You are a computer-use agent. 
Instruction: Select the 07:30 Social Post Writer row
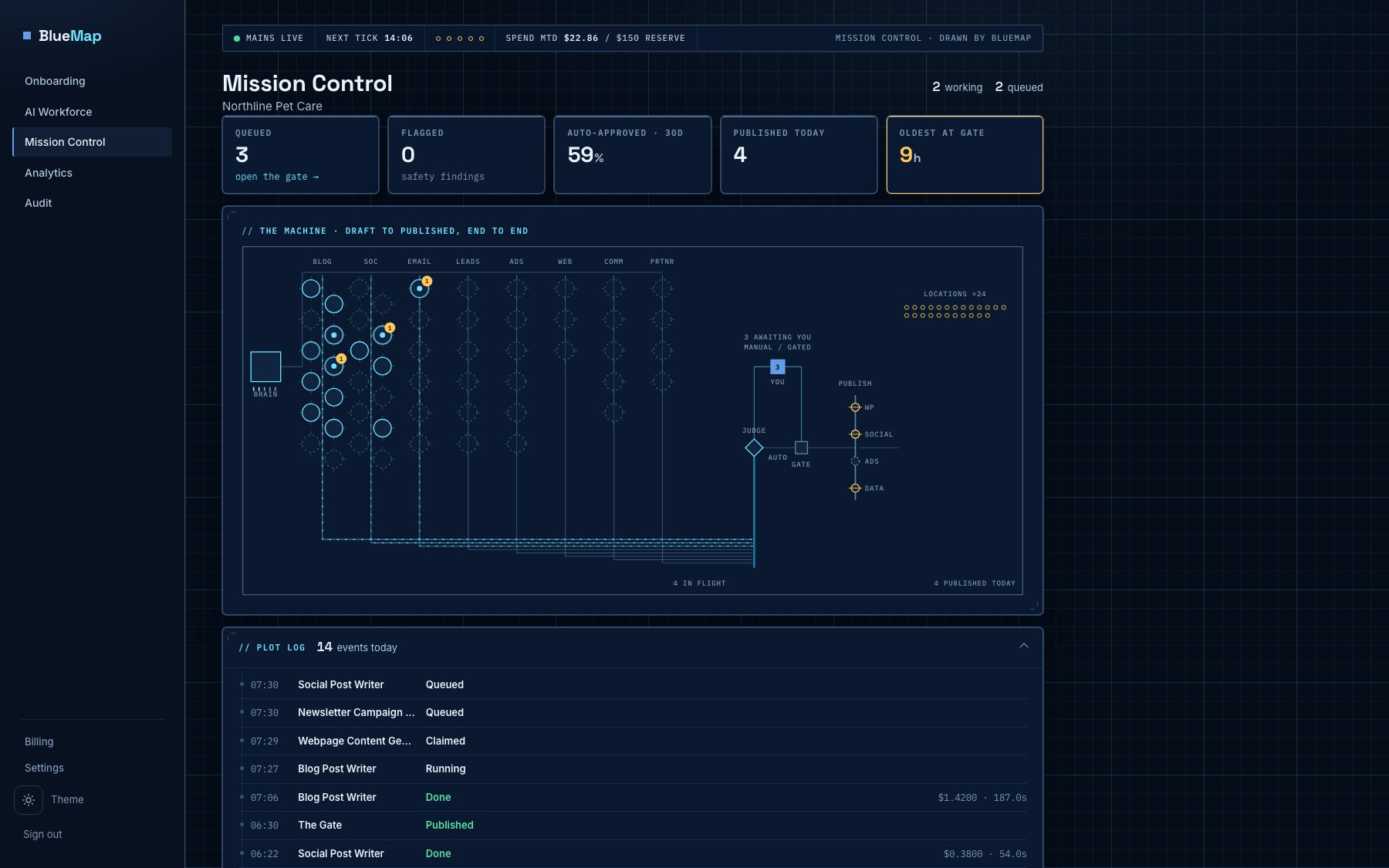(633, 684)
